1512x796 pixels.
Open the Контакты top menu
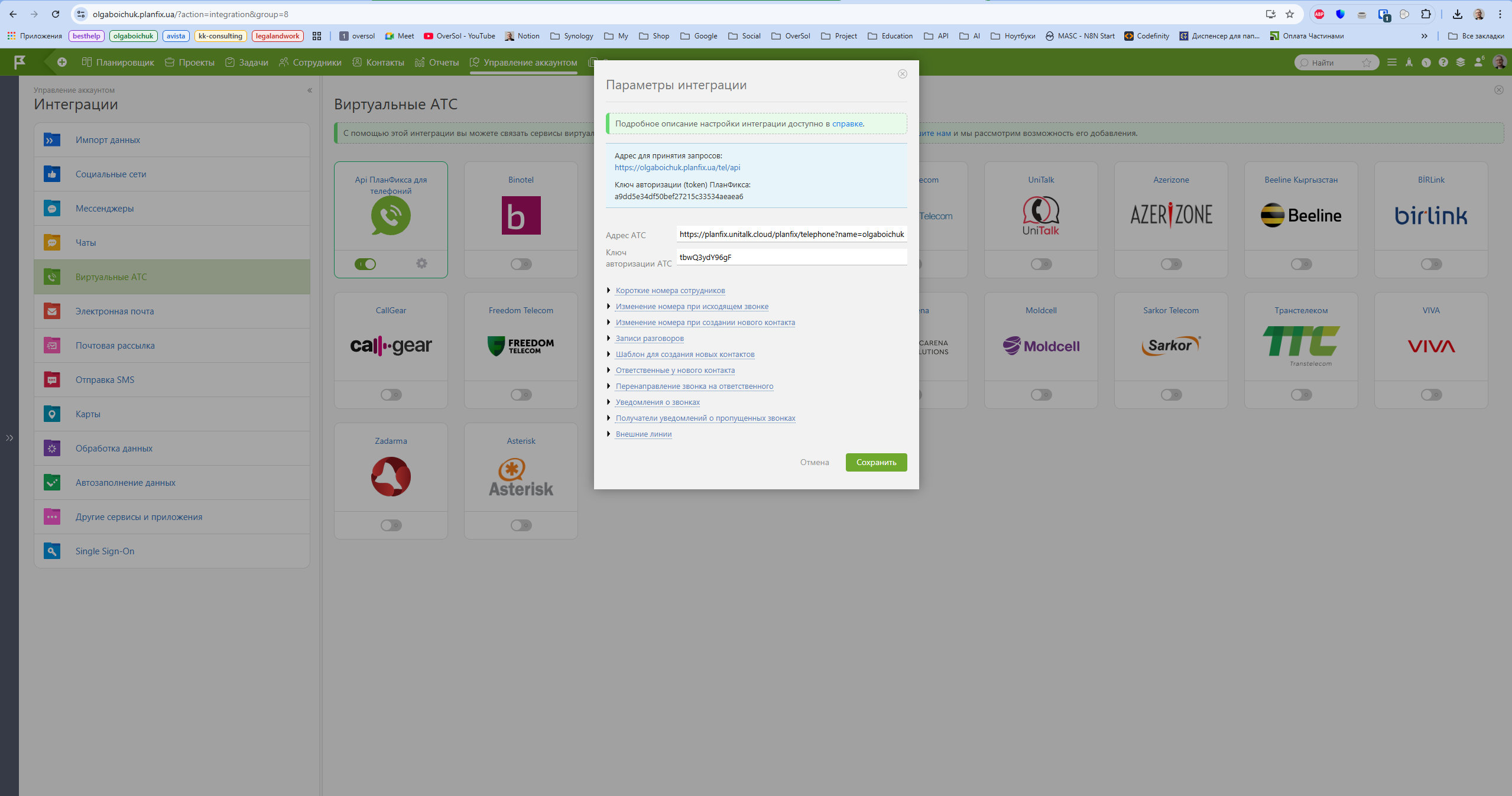(378, 62)
